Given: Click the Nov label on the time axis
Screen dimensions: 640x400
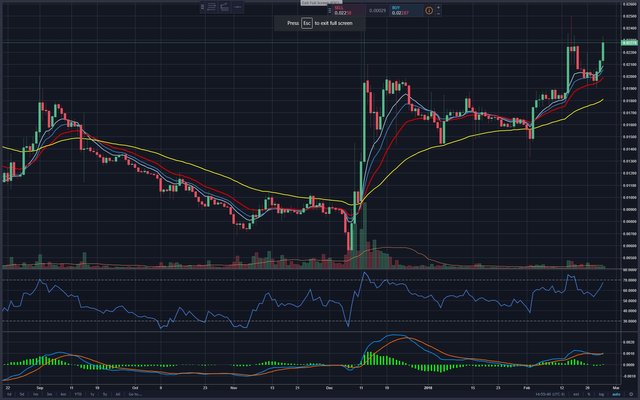Looking at the screenshot, I should [233, 388].
